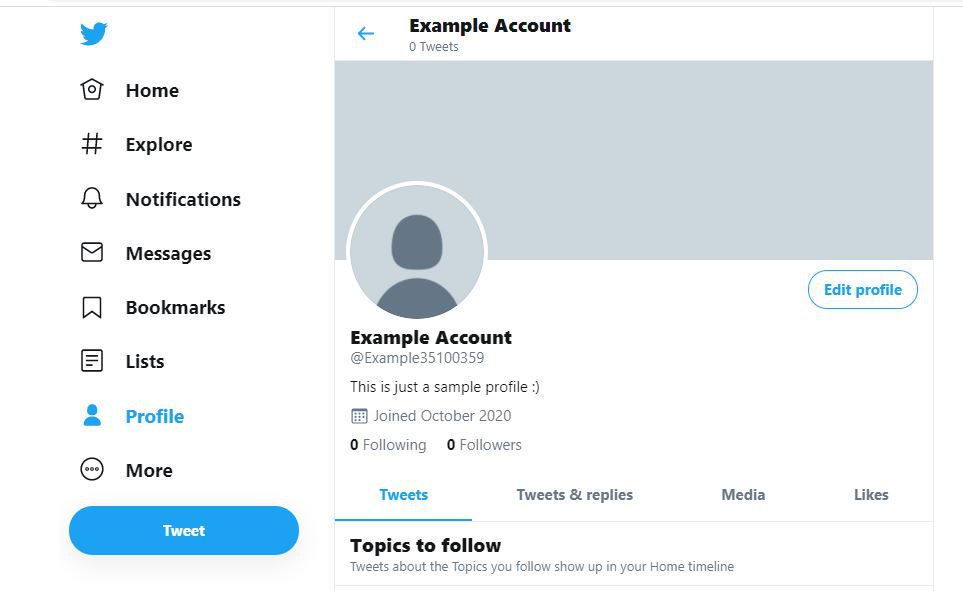963x591 pixels.
Task: Select the Explore icon
Action: pyautogui.click(x=92, y=144)
